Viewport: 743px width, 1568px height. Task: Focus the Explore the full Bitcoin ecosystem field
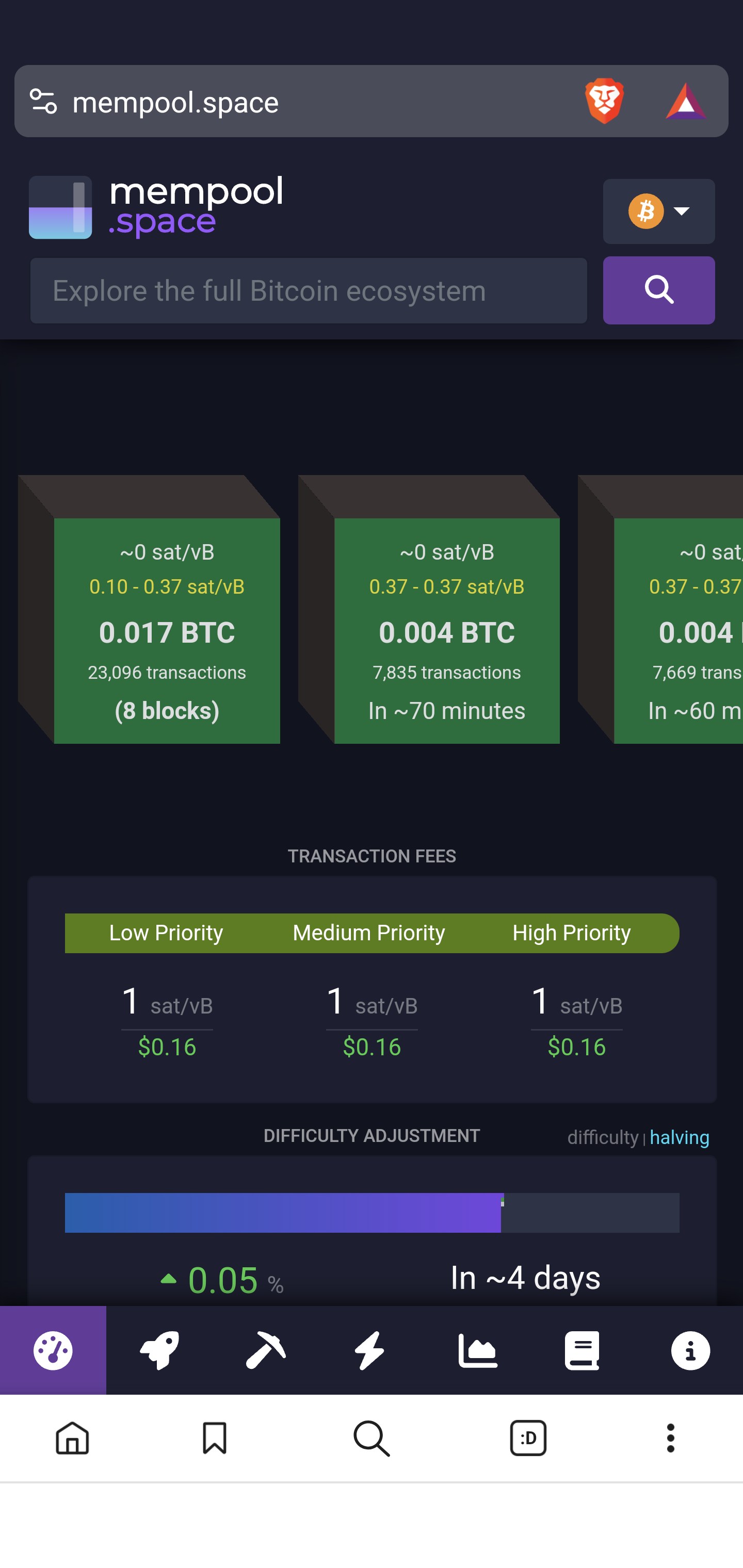pyautogui.click(x=309, y=290)
